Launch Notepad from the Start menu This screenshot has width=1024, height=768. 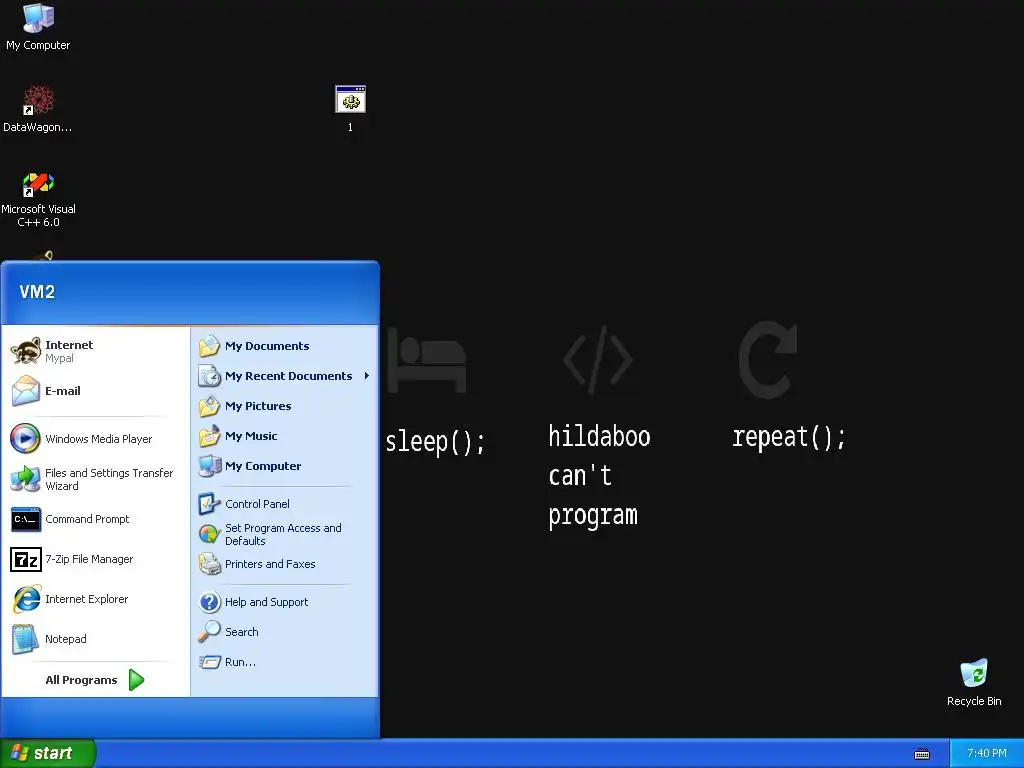(x=95, y=639)
